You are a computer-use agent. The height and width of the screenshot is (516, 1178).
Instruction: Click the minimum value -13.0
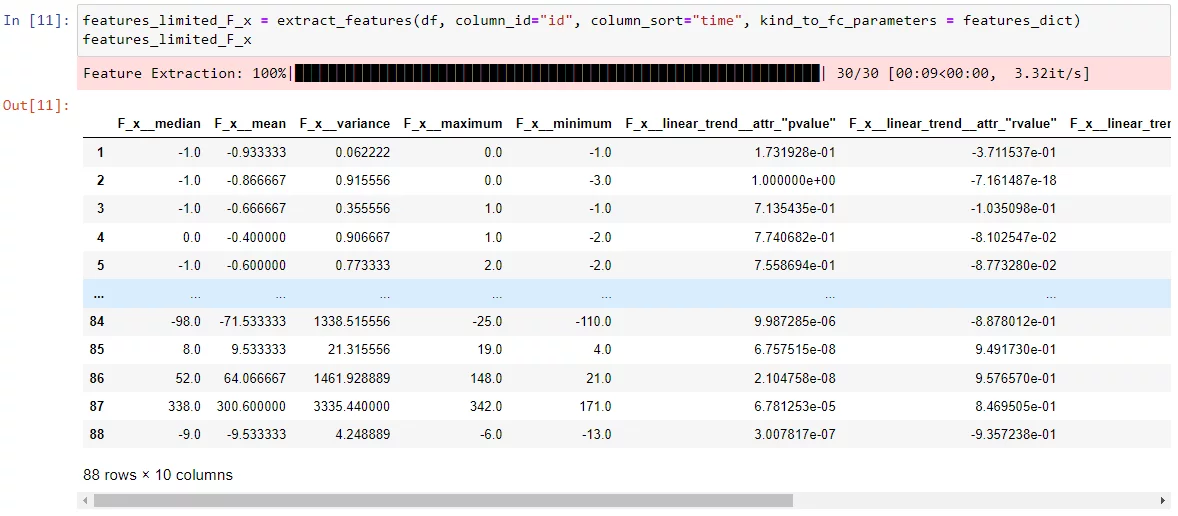point(595,434)
